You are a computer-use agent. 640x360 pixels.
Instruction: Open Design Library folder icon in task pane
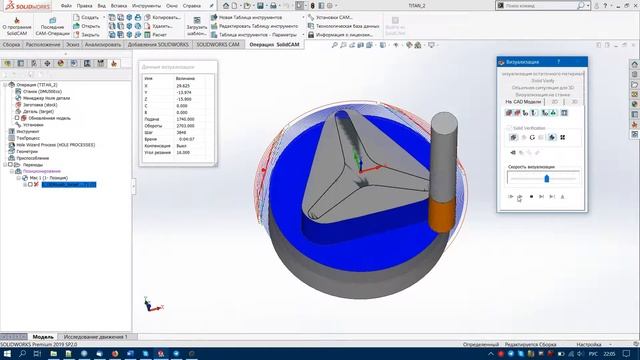click(634, 84)
